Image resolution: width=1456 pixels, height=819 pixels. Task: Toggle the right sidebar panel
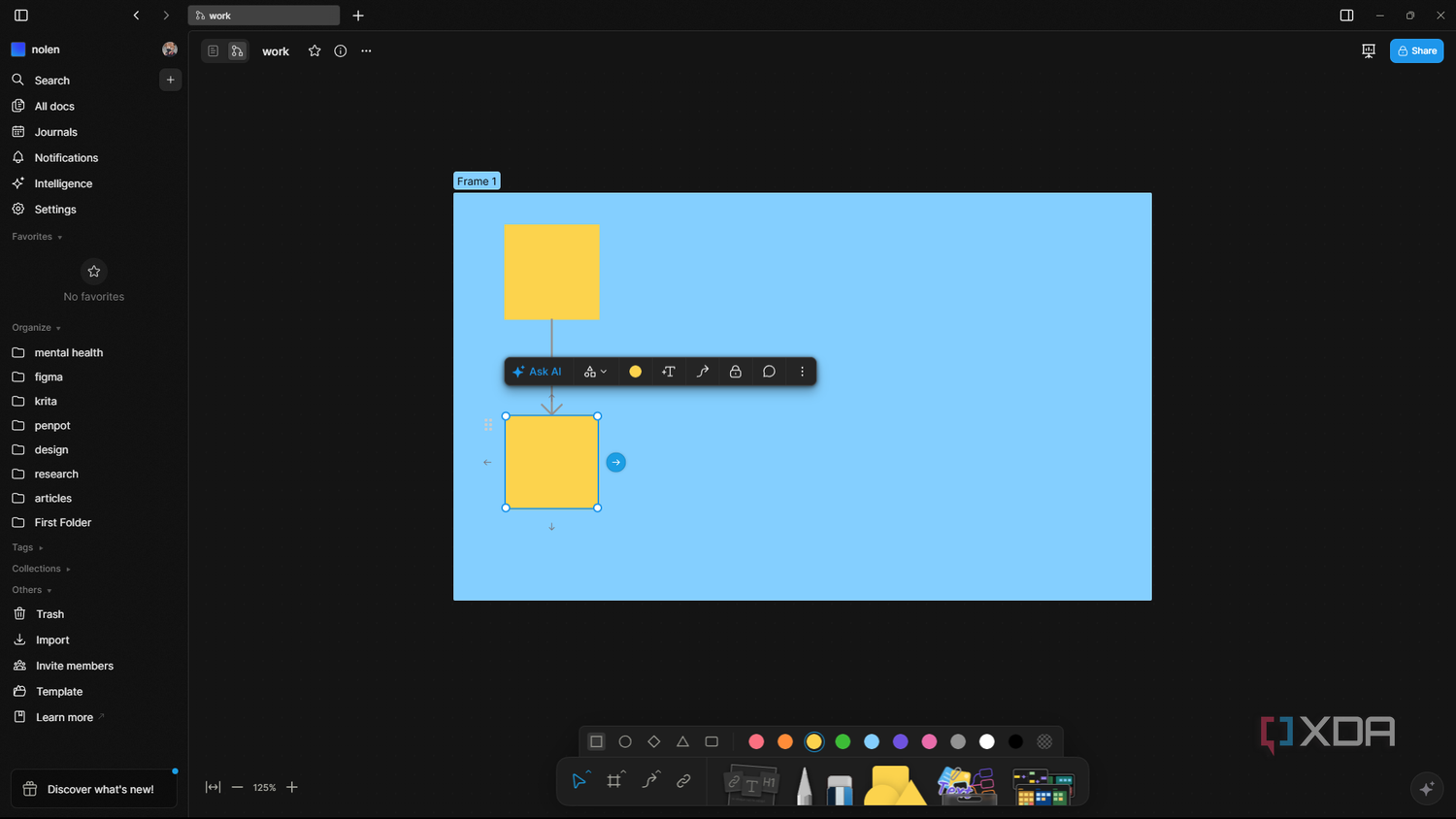[x=1346, y=16]
